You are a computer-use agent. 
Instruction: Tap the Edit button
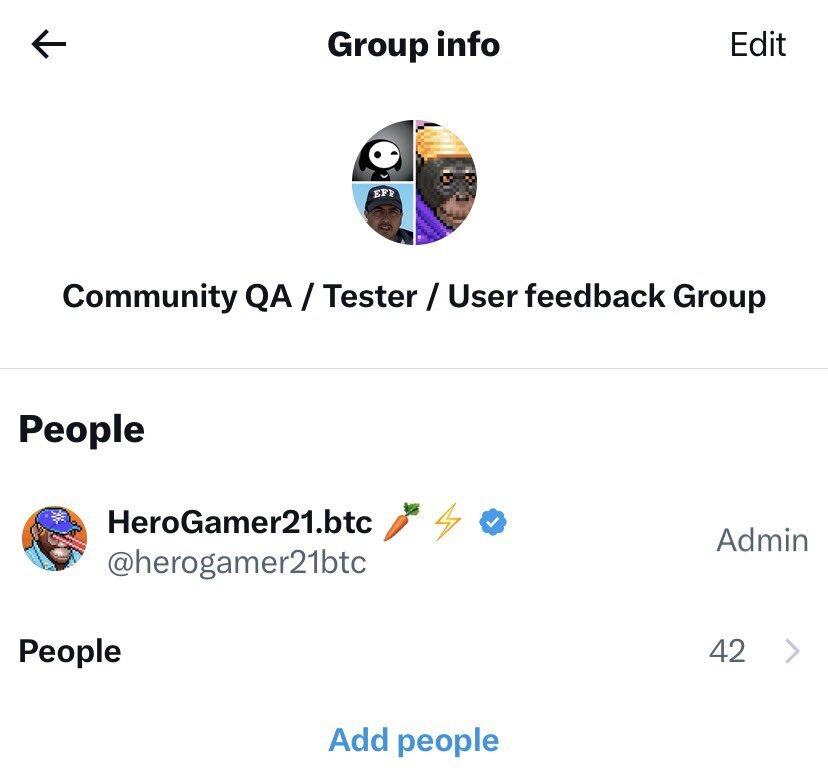[758, 44]
